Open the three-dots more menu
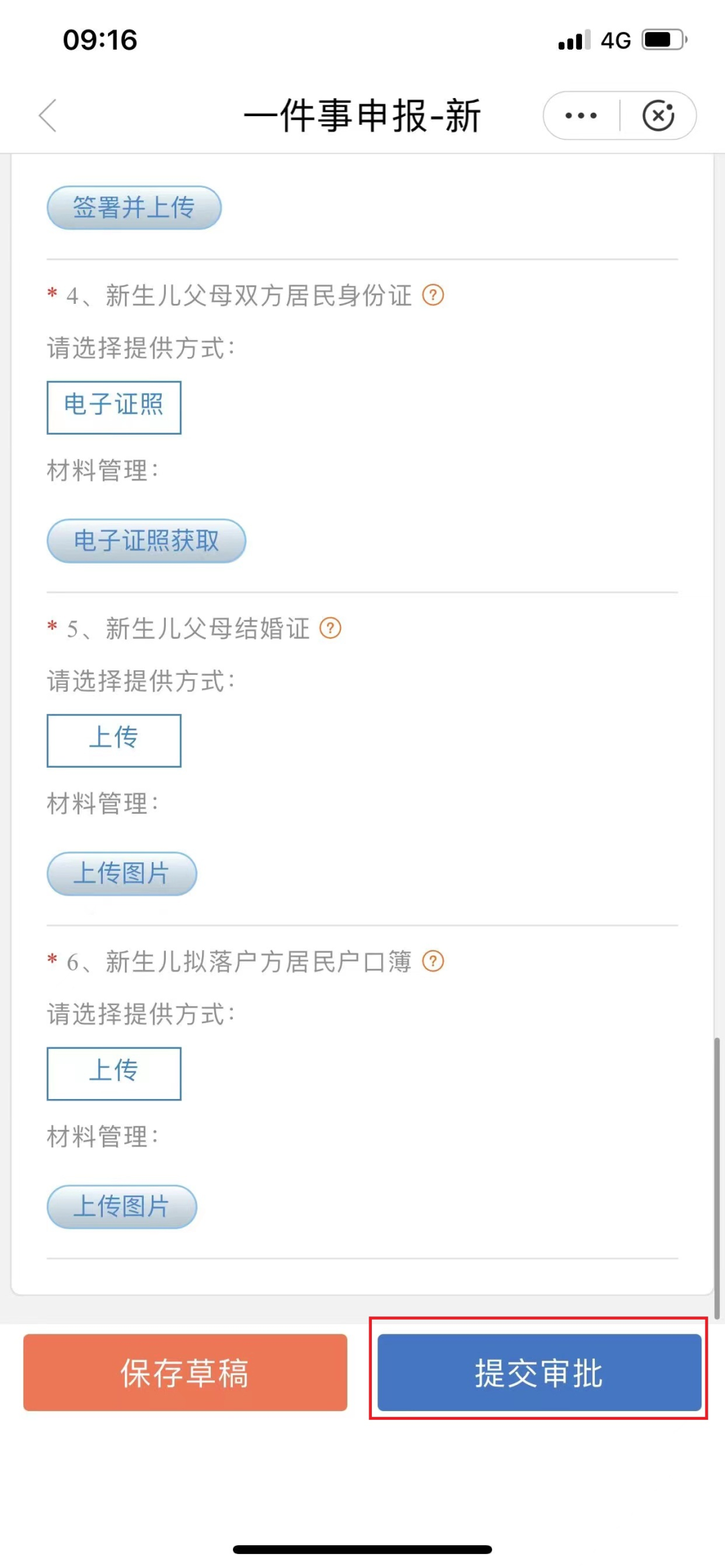Image resolution: width=725 pixels, height=1568 pixels. [581, 115]
